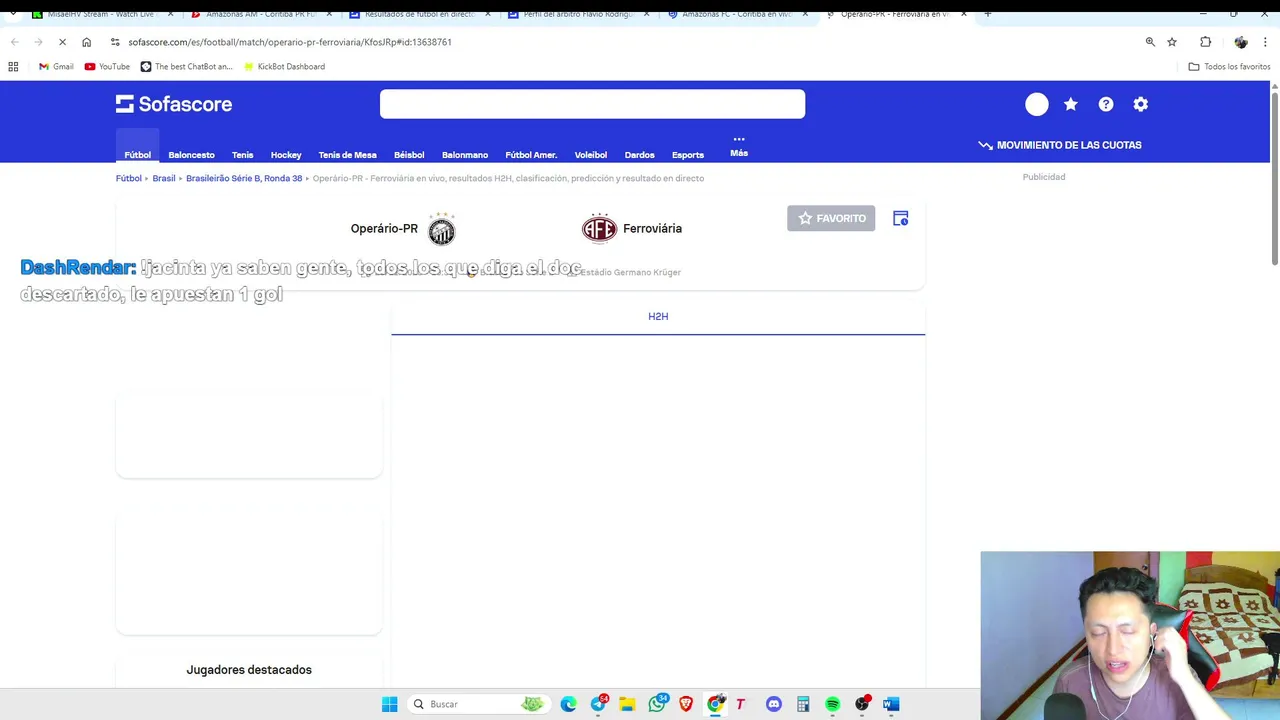The width and height of the screenshot is (1280, 720).
Task: Click the Operário-PR team name
Action: coord(384,229)
